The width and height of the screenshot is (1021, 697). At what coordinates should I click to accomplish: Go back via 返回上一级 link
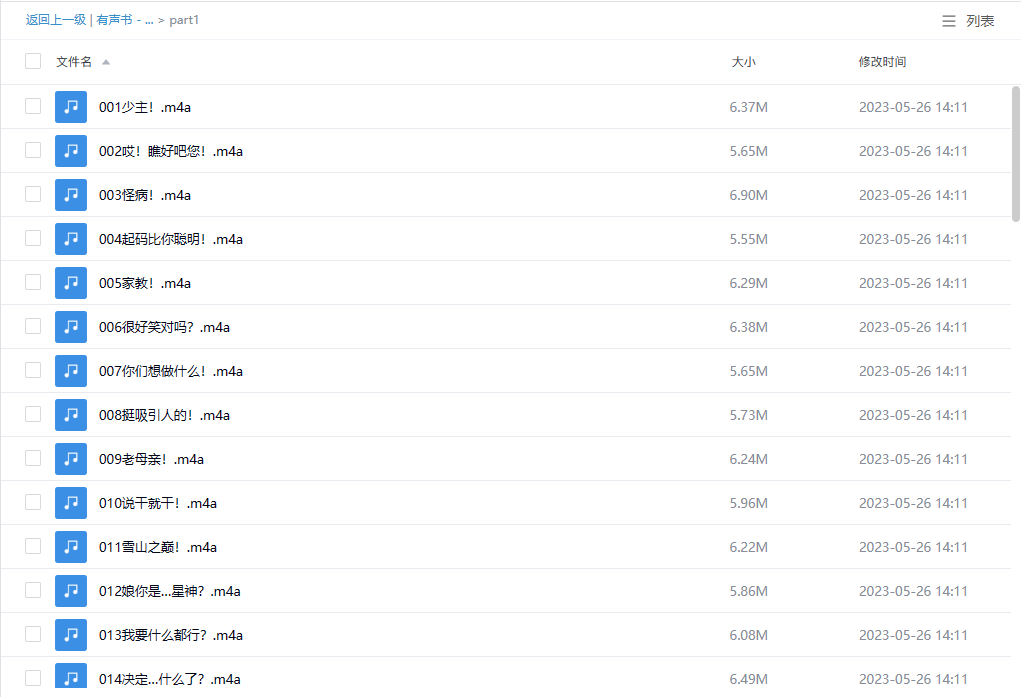tap(56, 20)
